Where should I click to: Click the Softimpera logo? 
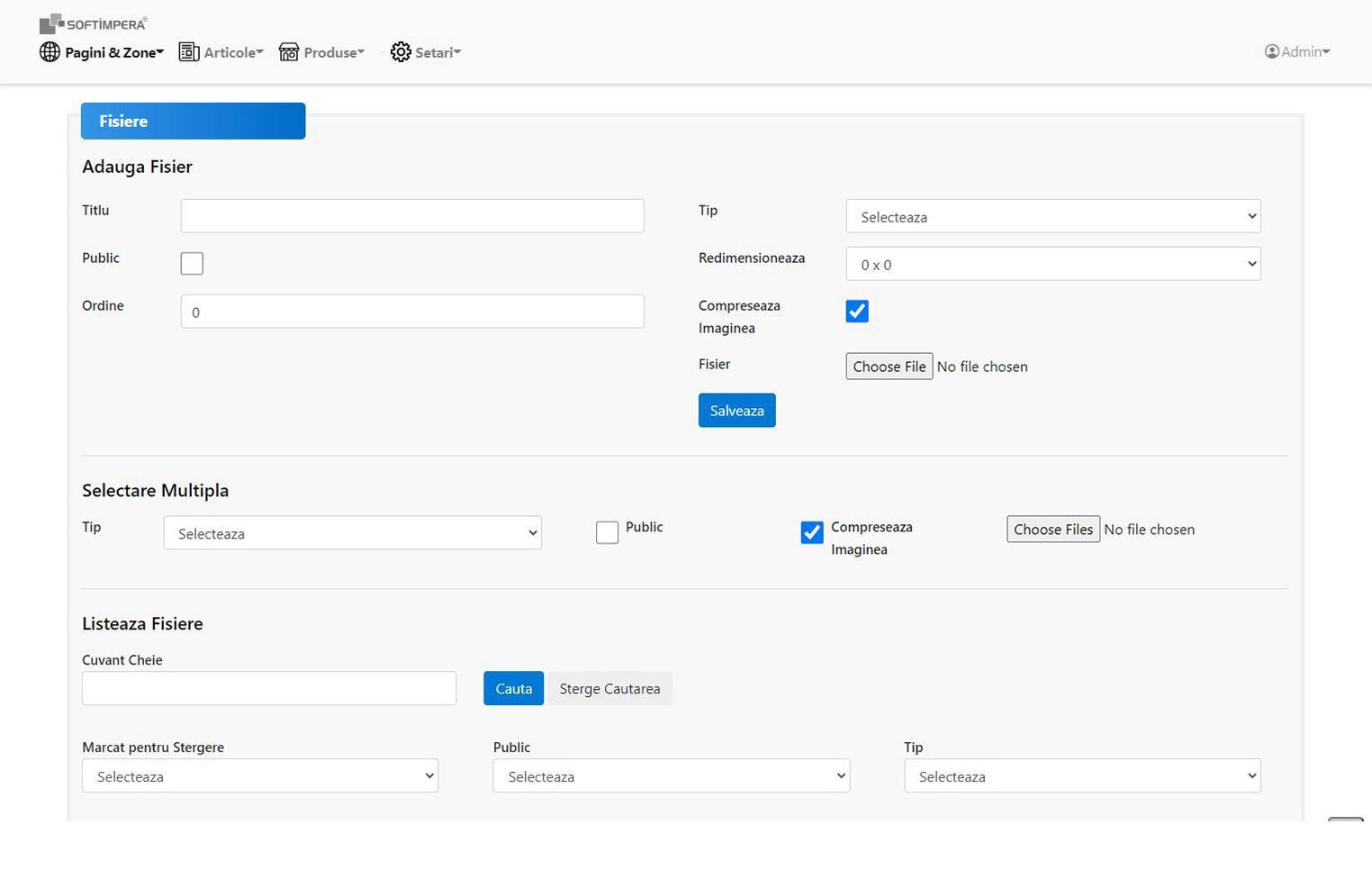[93, 23]
